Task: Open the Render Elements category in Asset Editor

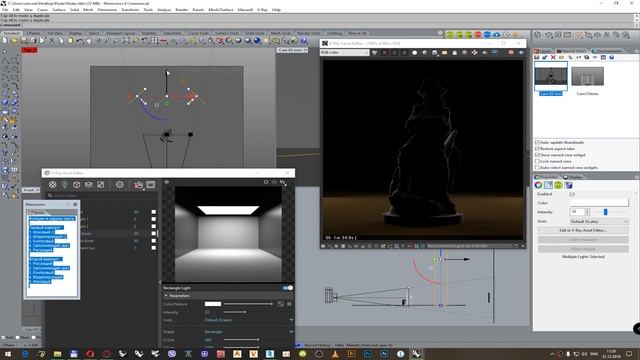Action: point(89,185)
